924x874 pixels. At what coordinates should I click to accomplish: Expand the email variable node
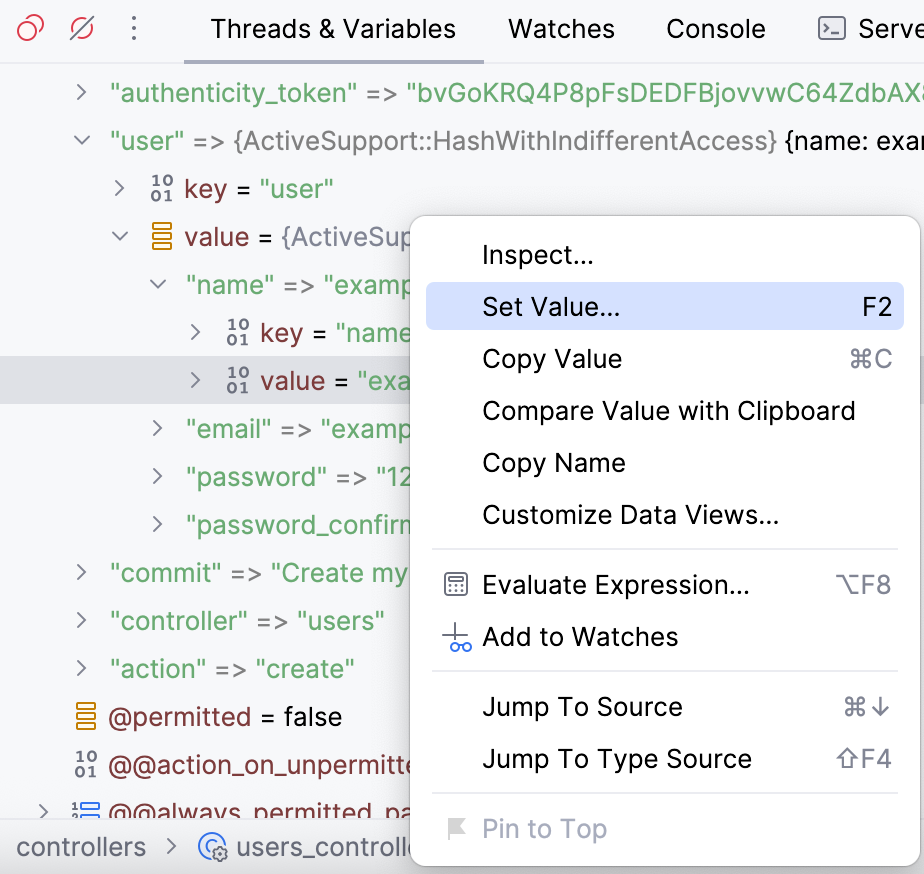[157, 429]
